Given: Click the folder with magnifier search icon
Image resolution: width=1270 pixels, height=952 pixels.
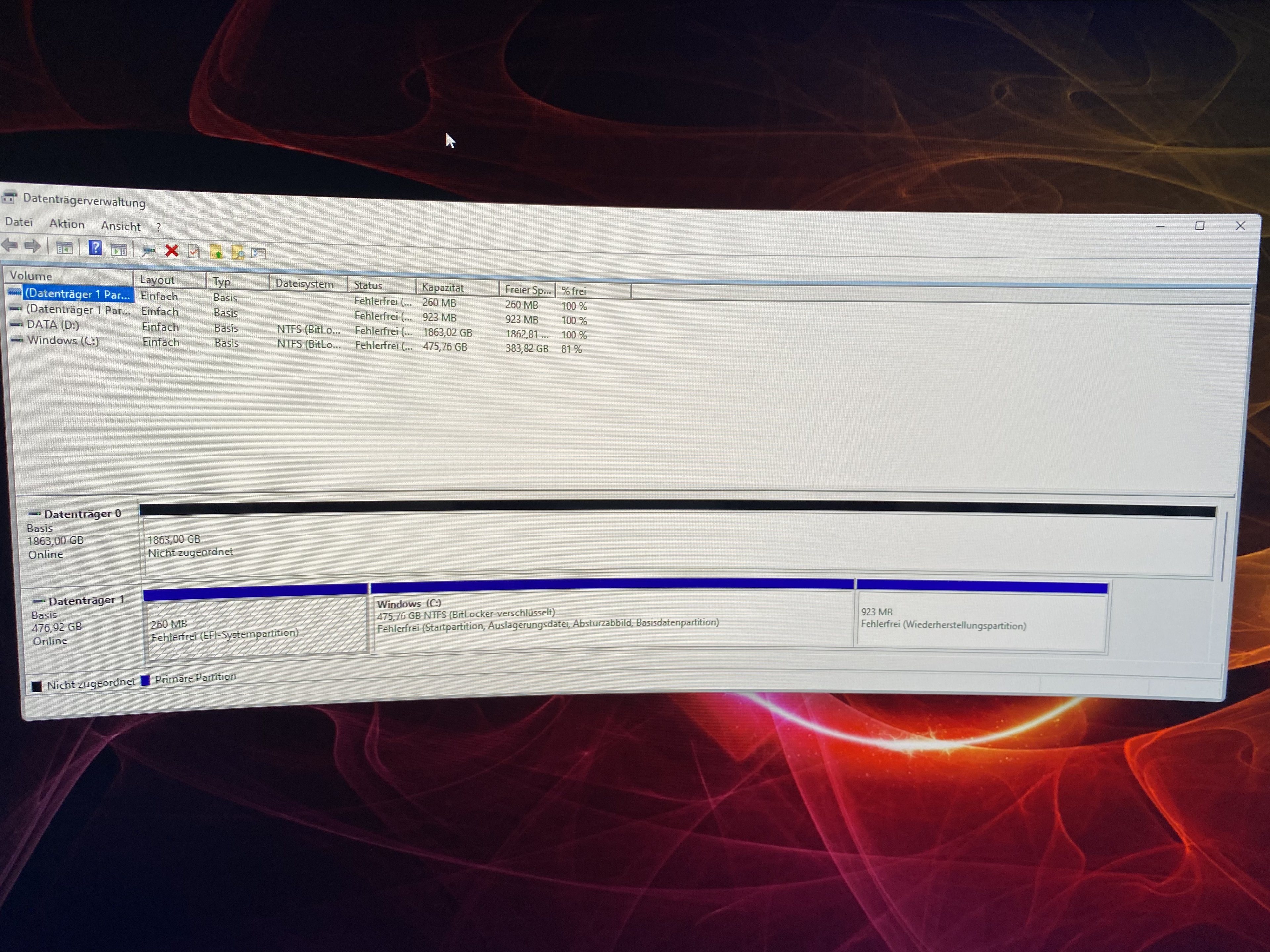Looking at the screenshot, I should (x=237, y=253).
